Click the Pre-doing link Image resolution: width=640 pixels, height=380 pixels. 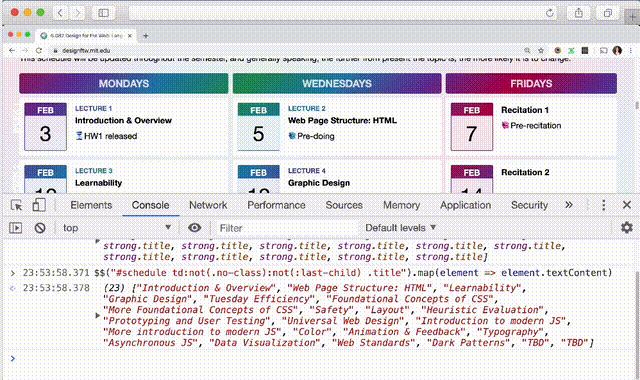(x=316, y=136)
